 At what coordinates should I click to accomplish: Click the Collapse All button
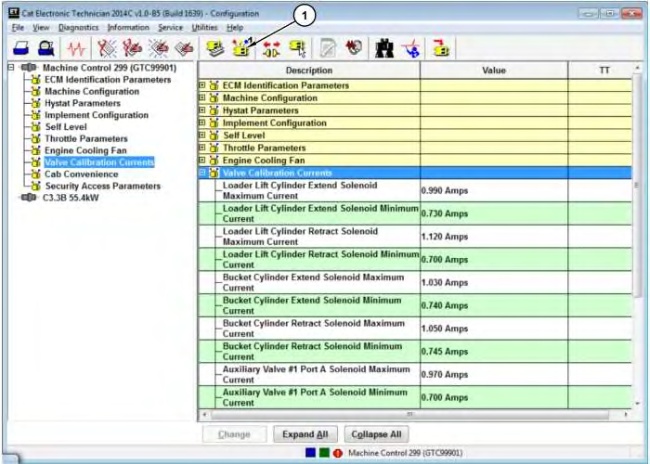(x=376, y=434)
